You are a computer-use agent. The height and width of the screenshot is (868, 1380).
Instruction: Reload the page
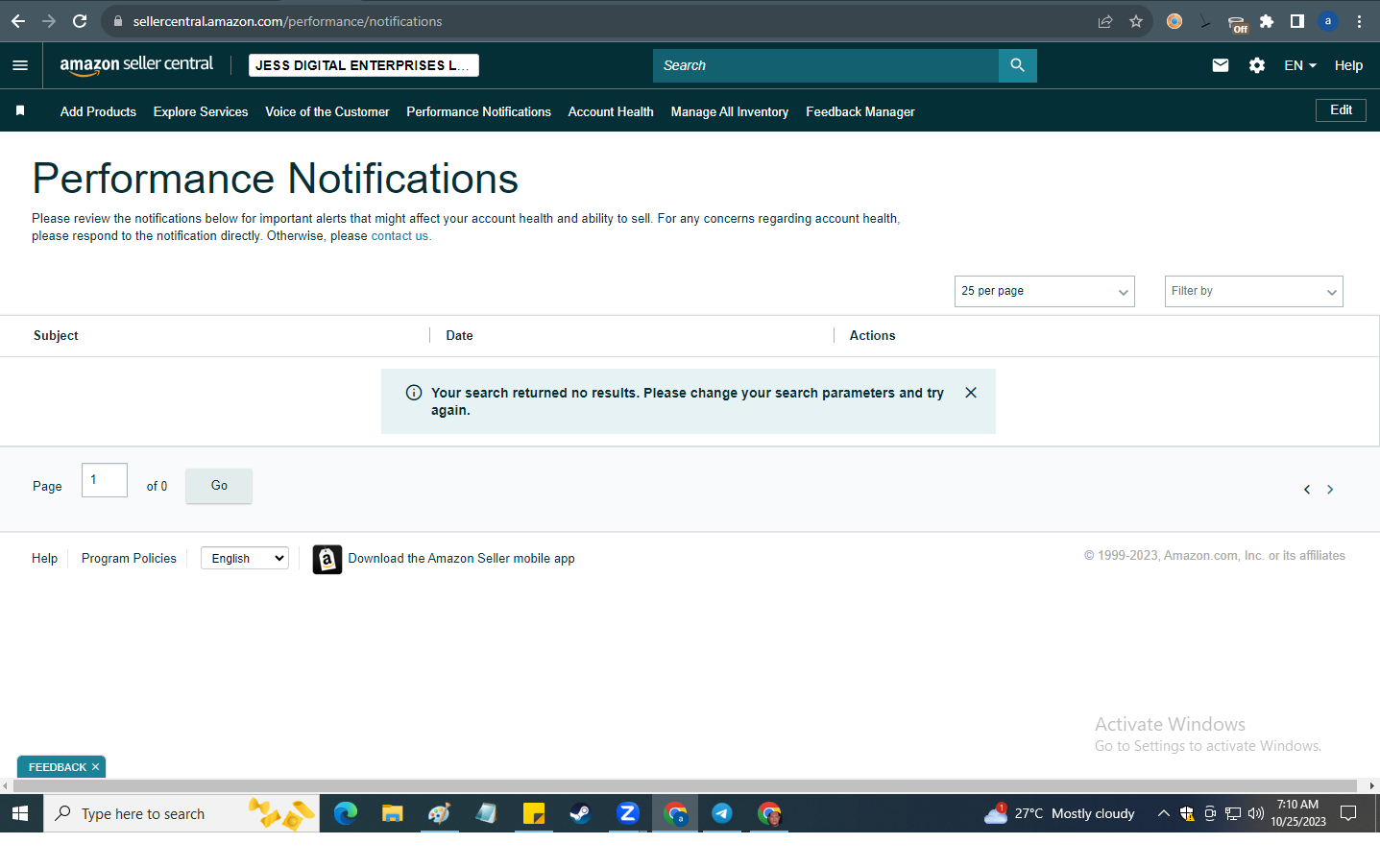80,21
